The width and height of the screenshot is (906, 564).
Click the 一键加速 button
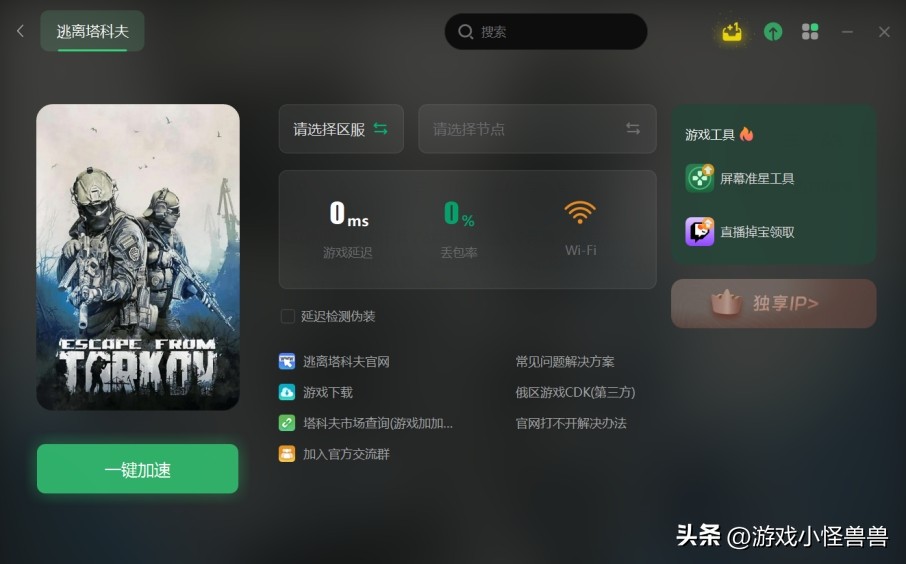coord(138,469)
